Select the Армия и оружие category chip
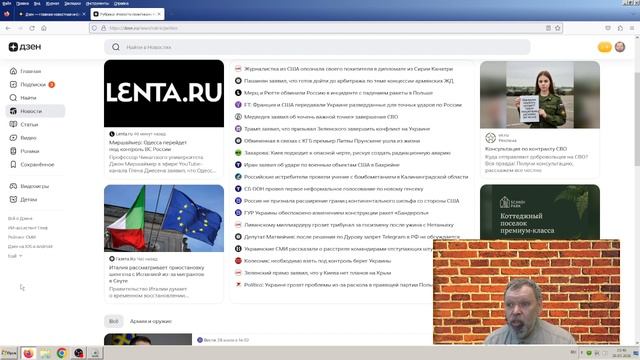The height and width of the screenshot is (360, 640). tap(151, 321)
